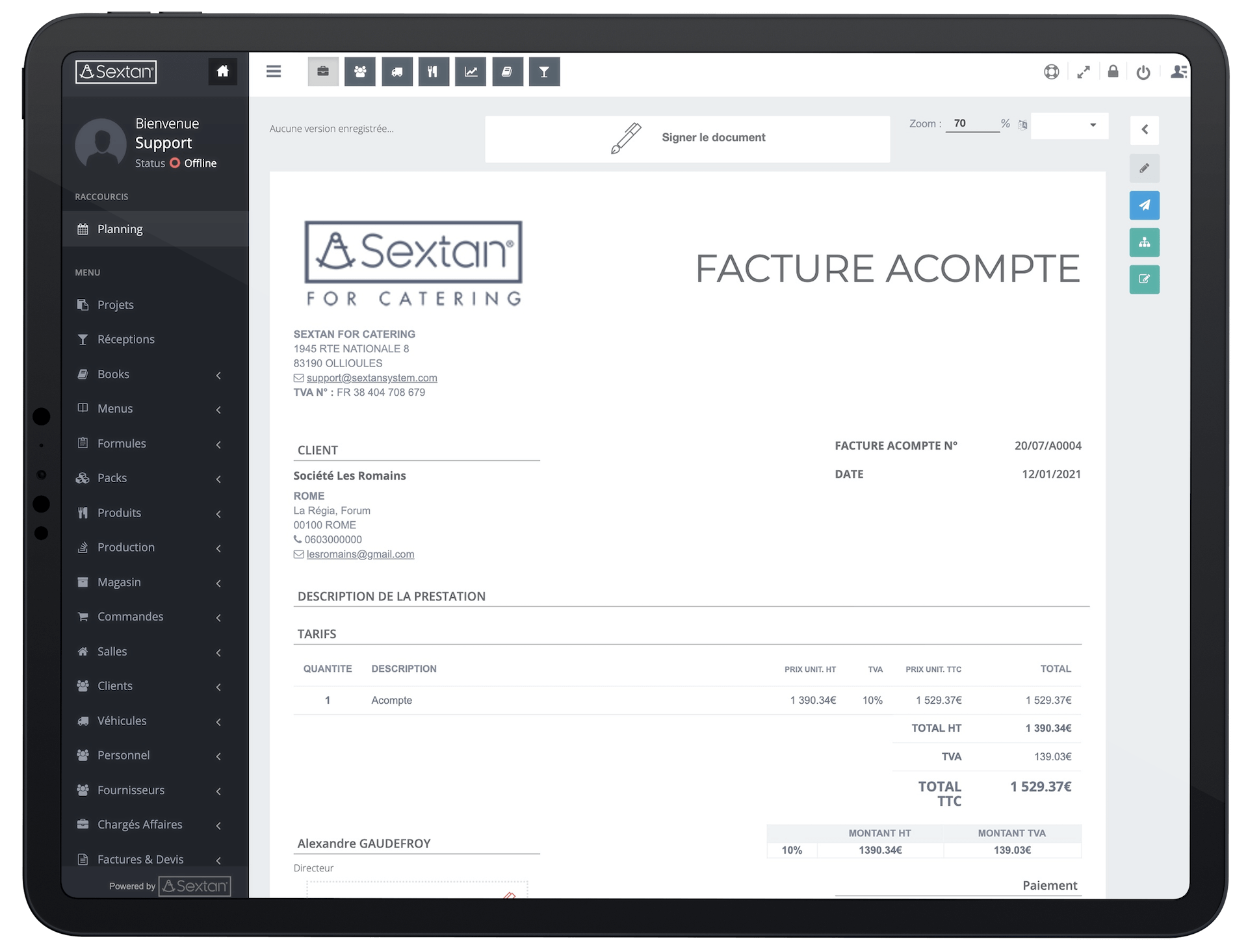Image resolution: width=1248 pixels, height=952 pixels.
Task: Open the Planning shortcut in the sidebar
Action: (x=119, y=229)
